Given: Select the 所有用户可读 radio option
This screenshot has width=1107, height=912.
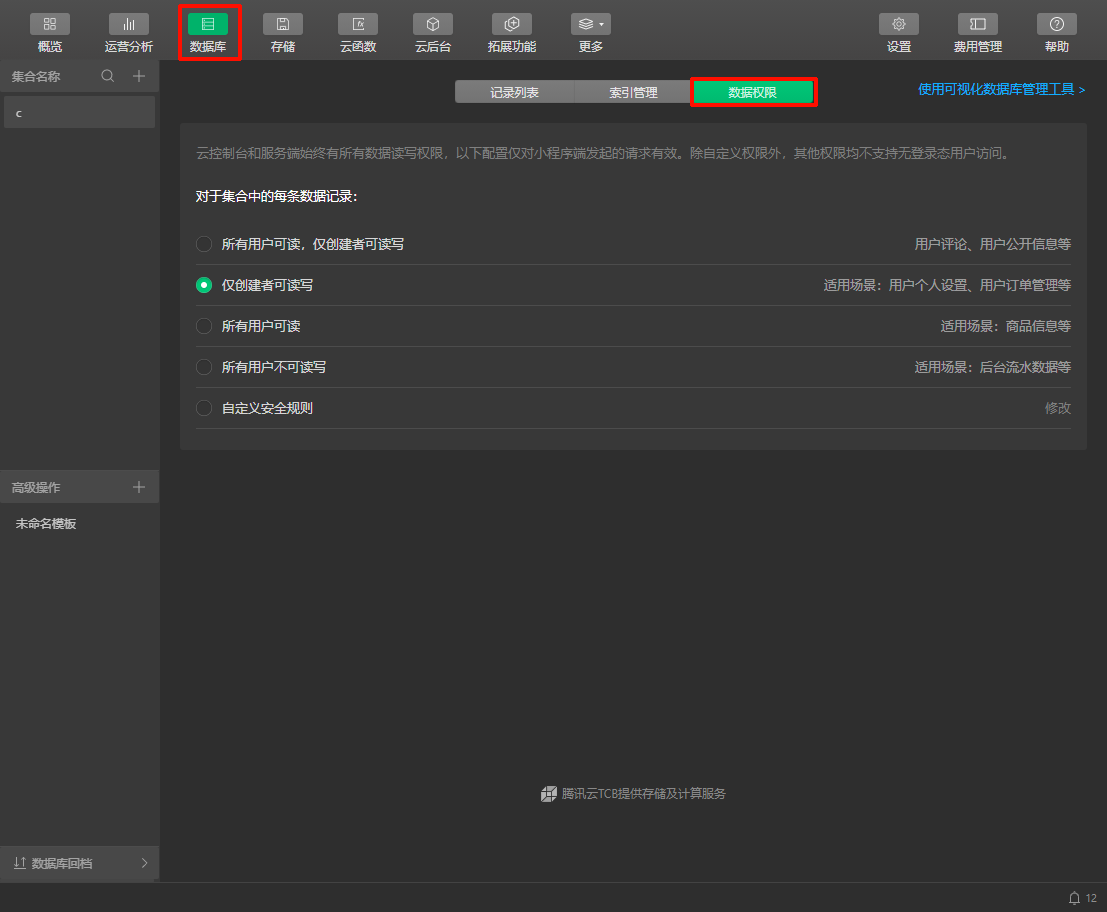Looking at the screenshot, I should click(204, 326).
